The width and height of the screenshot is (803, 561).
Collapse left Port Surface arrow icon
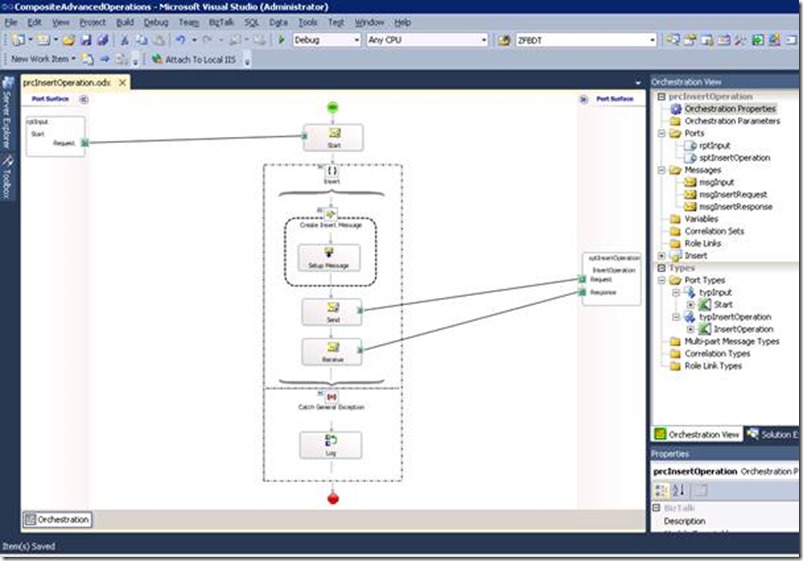click(83, 99)
